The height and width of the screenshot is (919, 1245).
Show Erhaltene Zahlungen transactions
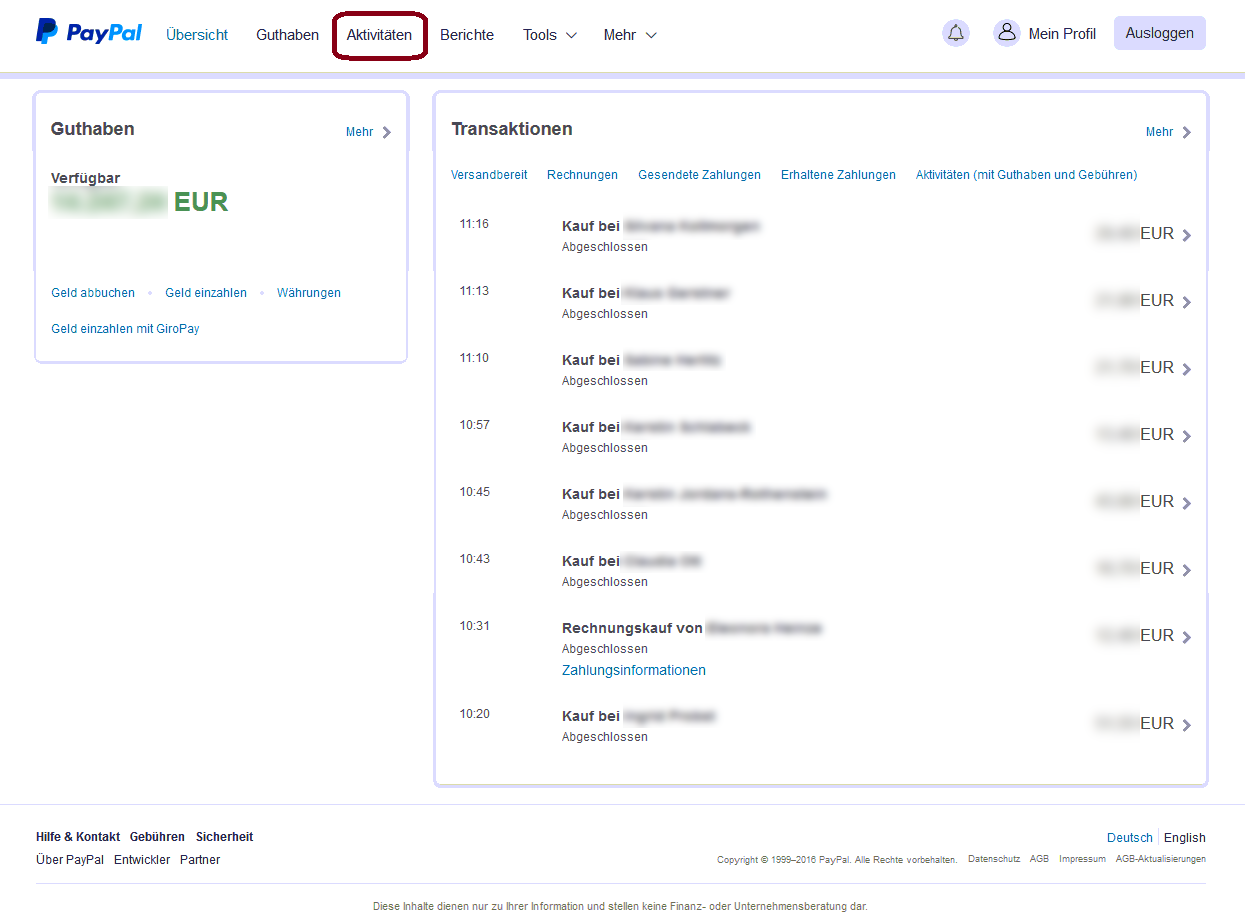838,175
